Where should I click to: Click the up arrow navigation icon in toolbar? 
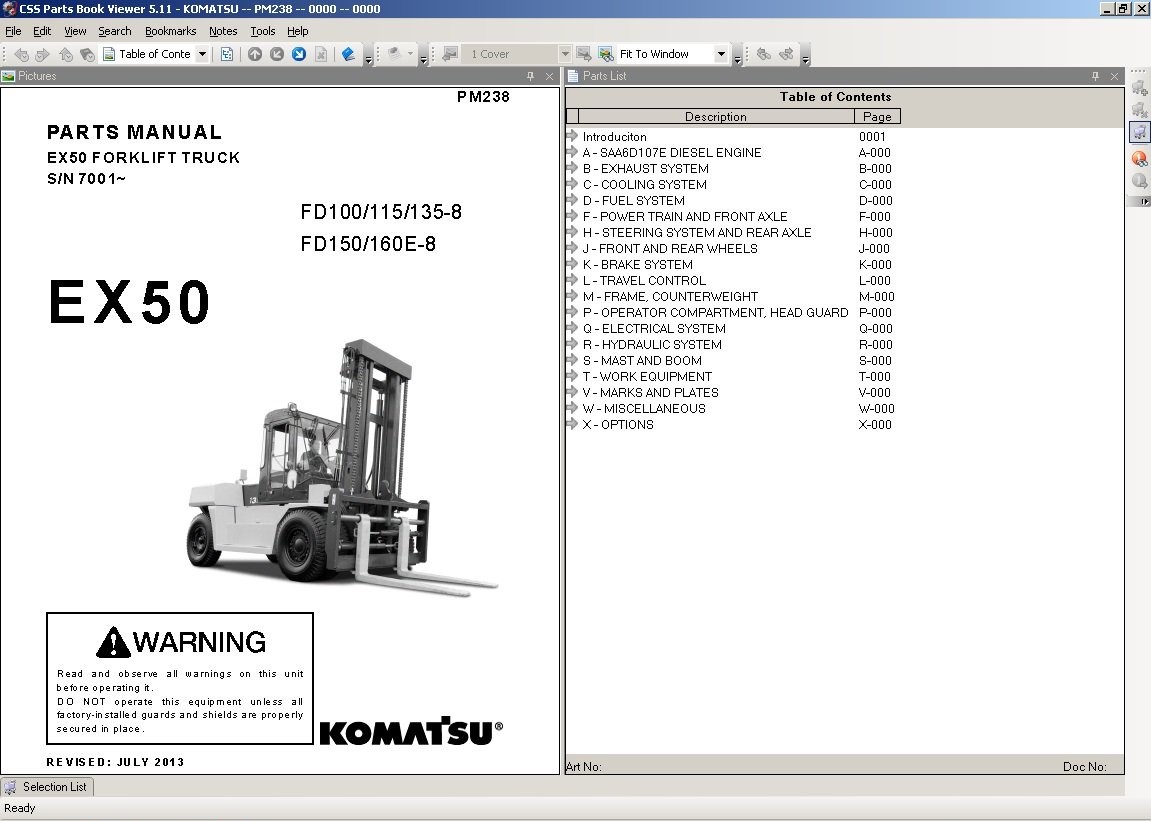coord(255,54)
